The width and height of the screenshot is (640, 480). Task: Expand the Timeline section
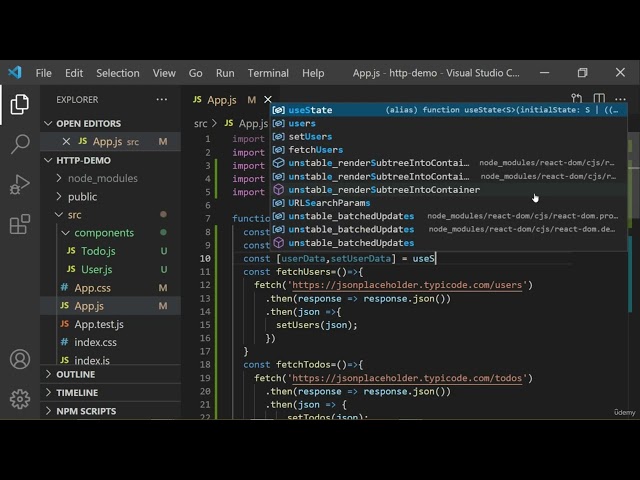click(x=110, y=393)
